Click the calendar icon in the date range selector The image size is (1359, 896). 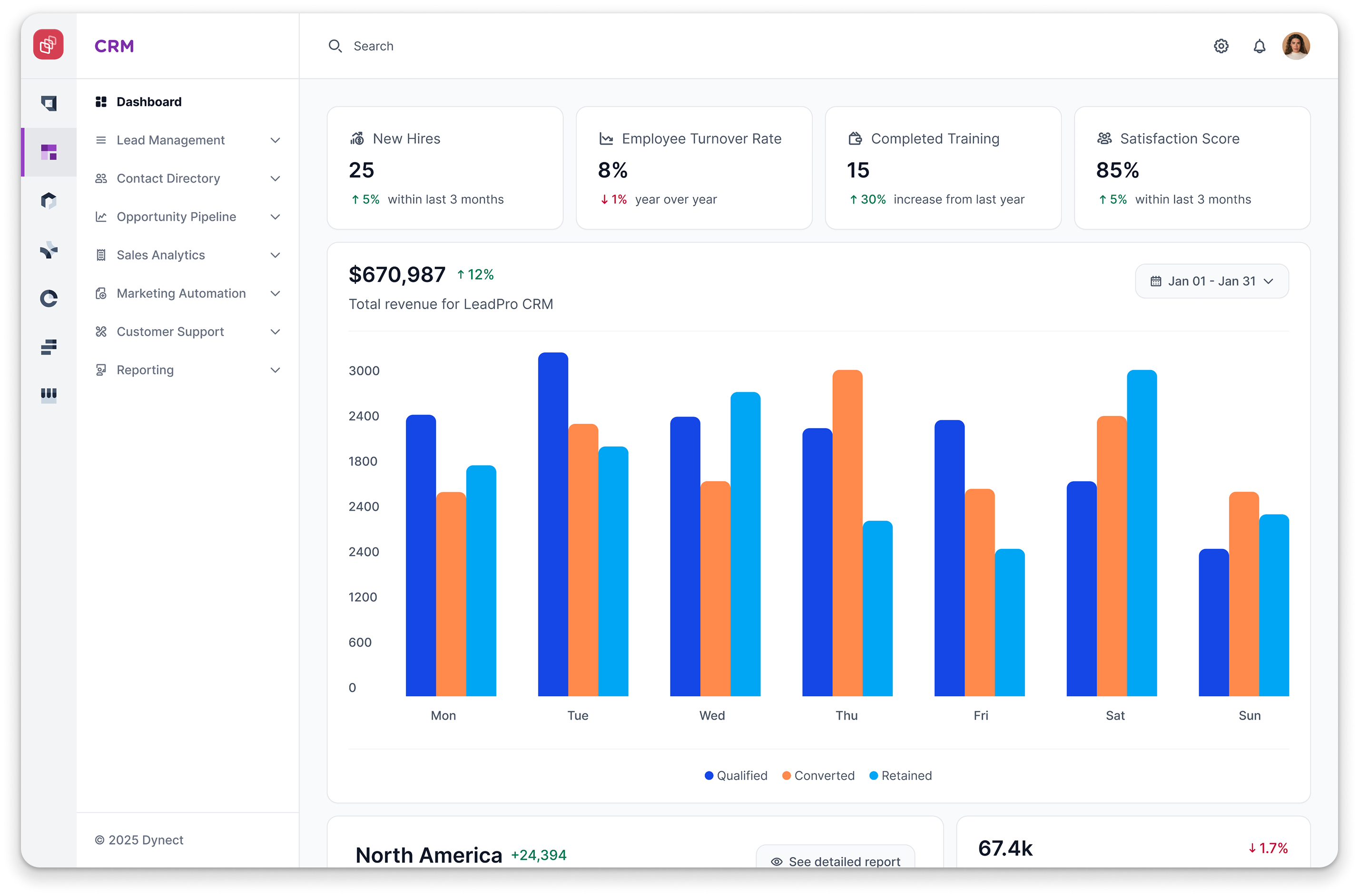click(1157, 281)
